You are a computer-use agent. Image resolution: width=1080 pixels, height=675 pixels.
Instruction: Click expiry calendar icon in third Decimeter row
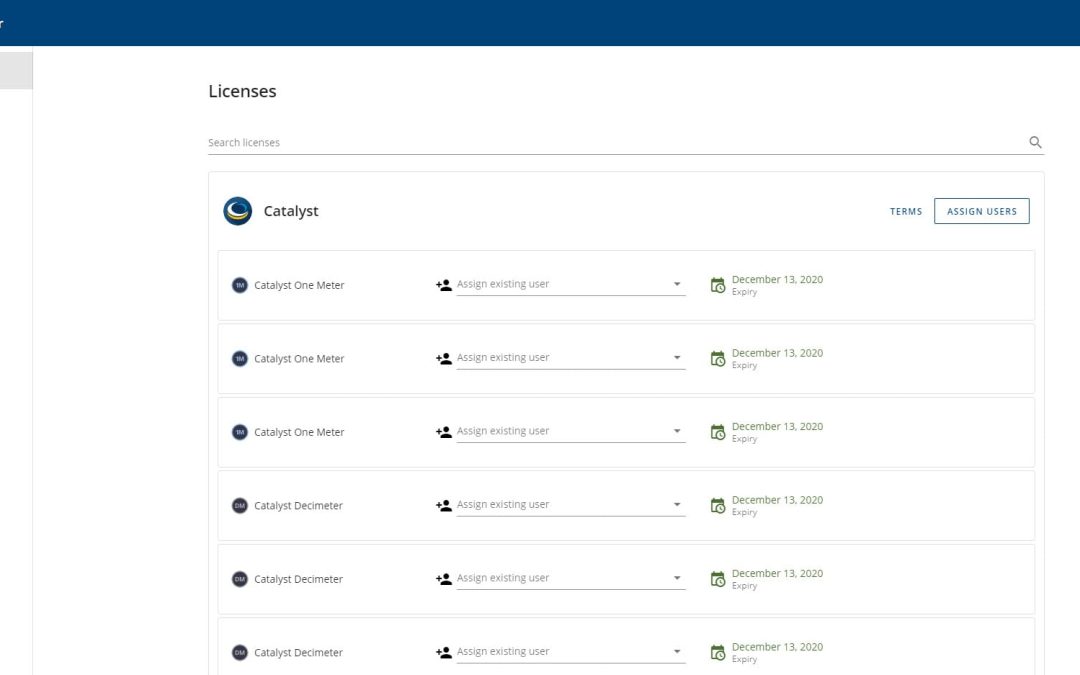click(718, 652)
